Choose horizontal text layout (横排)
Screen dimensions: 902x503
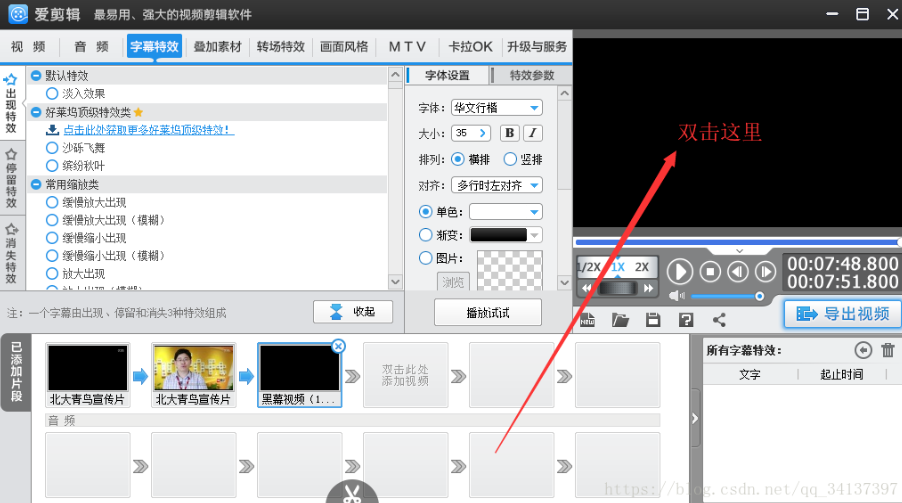coord(457,159)
